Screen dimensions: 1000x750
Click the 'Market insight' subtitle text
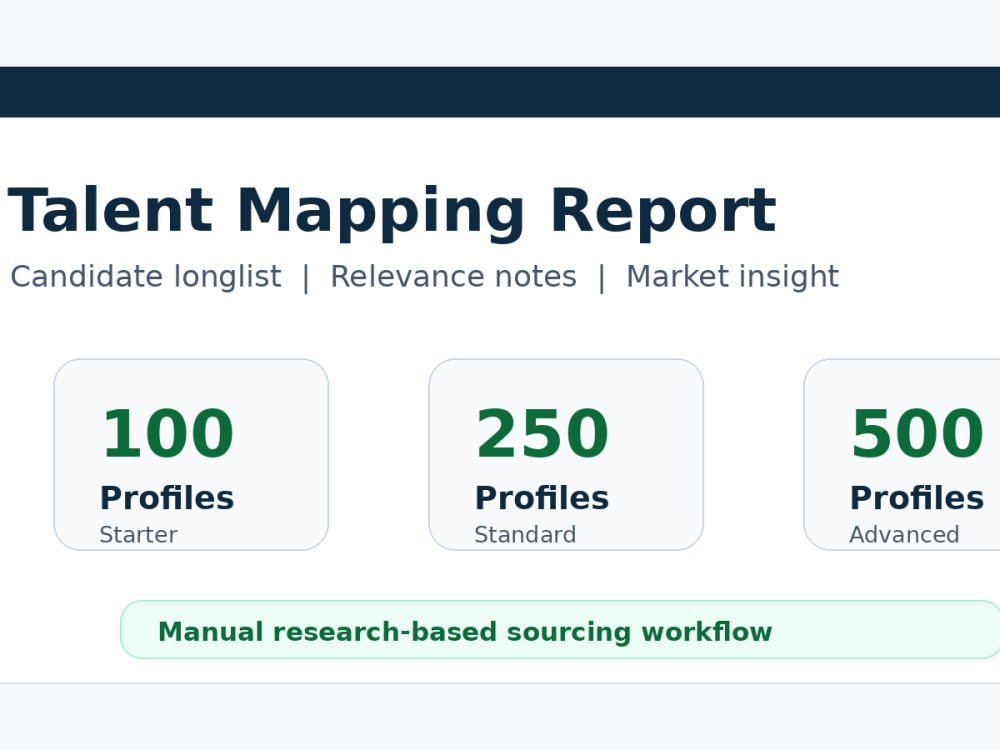click(732, 277)
